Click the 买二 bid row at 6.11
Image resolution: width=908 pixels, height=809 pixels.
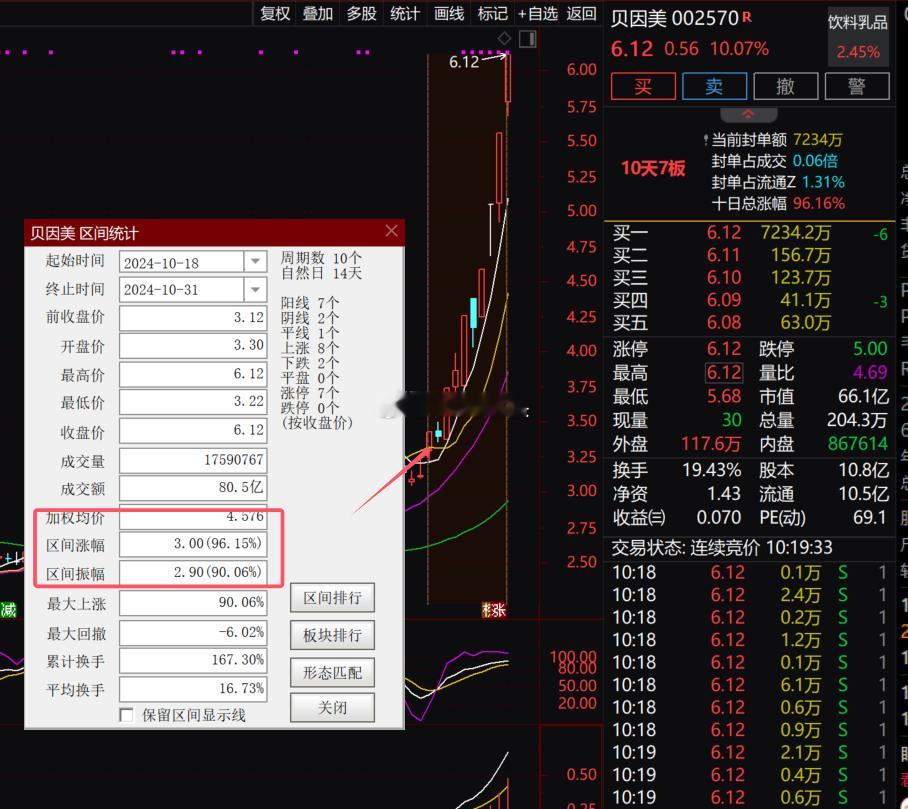click(750, 255)
